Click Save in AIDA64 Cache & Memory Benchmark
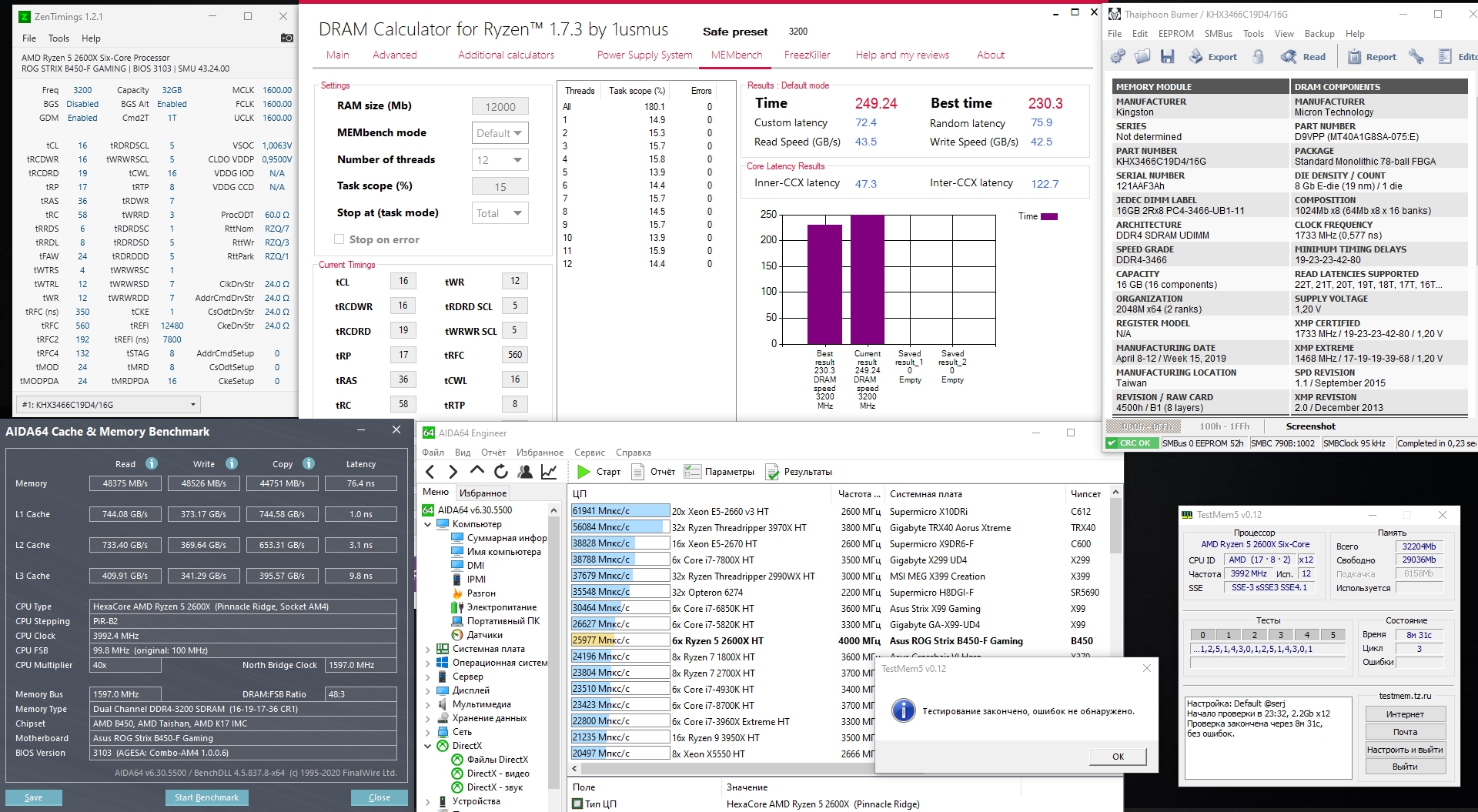This screenshot has width=1478, height=812. (34, 797)
